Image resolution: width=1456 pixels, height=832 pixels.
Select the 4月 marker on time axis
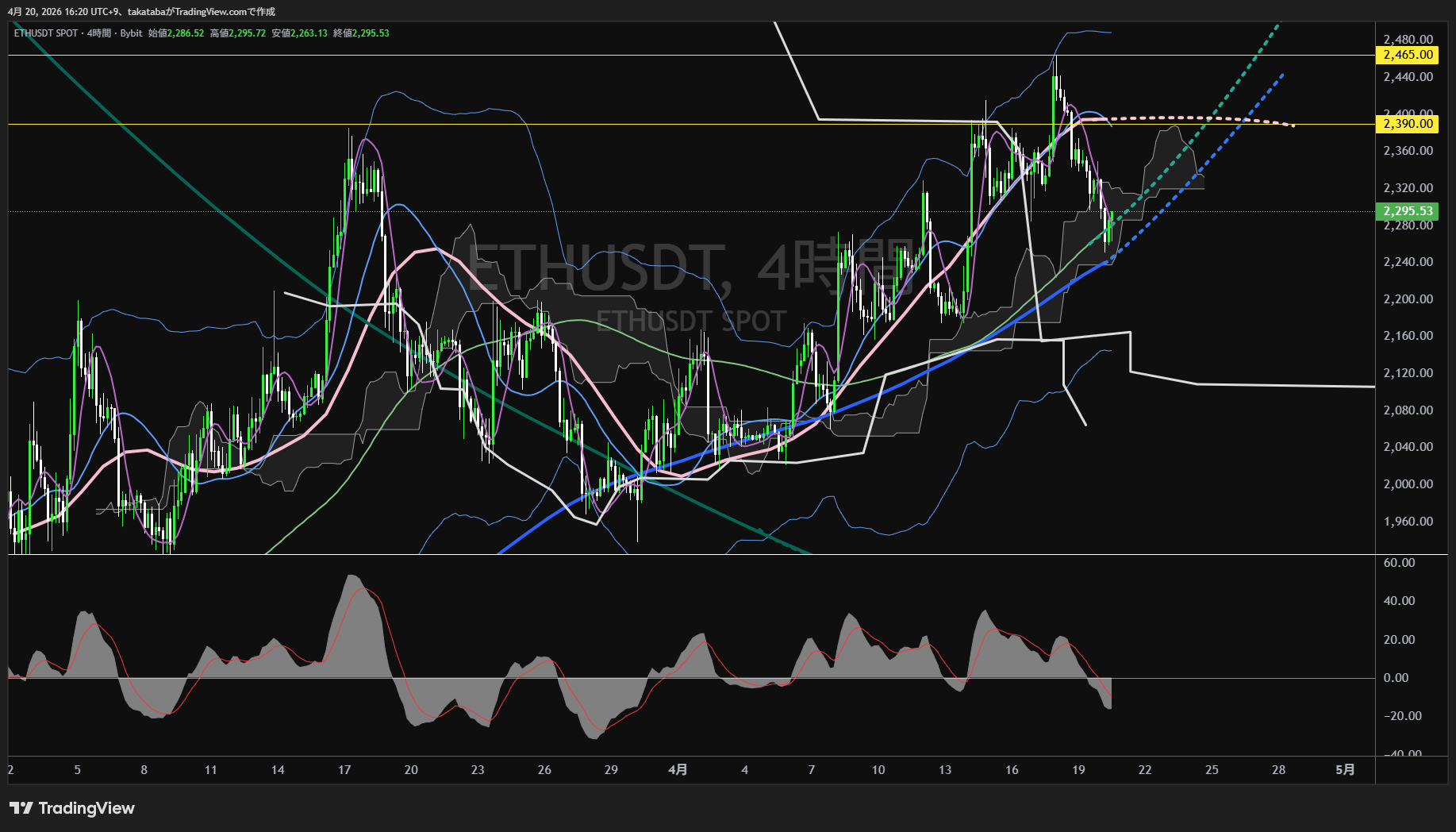pos(678,769)
